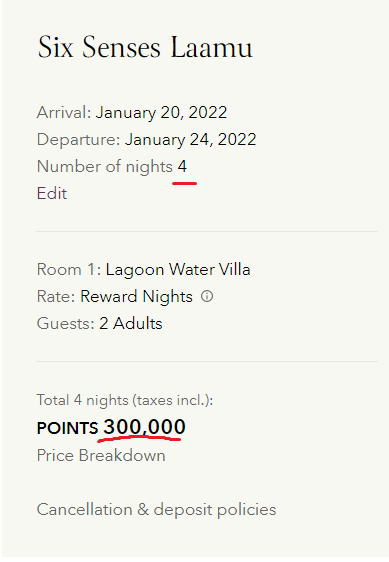Expand the Price Breakdown details
Screen dimensions: 389x562
[101, 456]
